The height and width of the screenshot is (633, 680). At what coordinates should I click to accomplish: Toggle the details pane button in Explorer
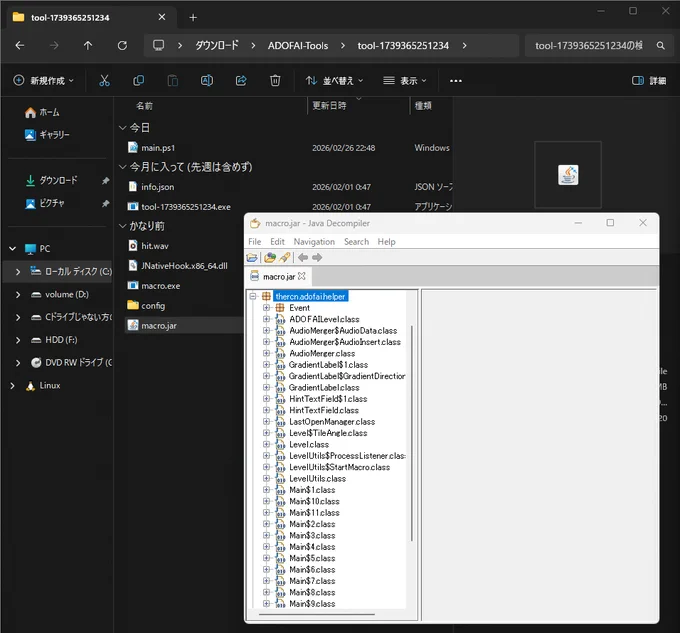click(649, 81)
